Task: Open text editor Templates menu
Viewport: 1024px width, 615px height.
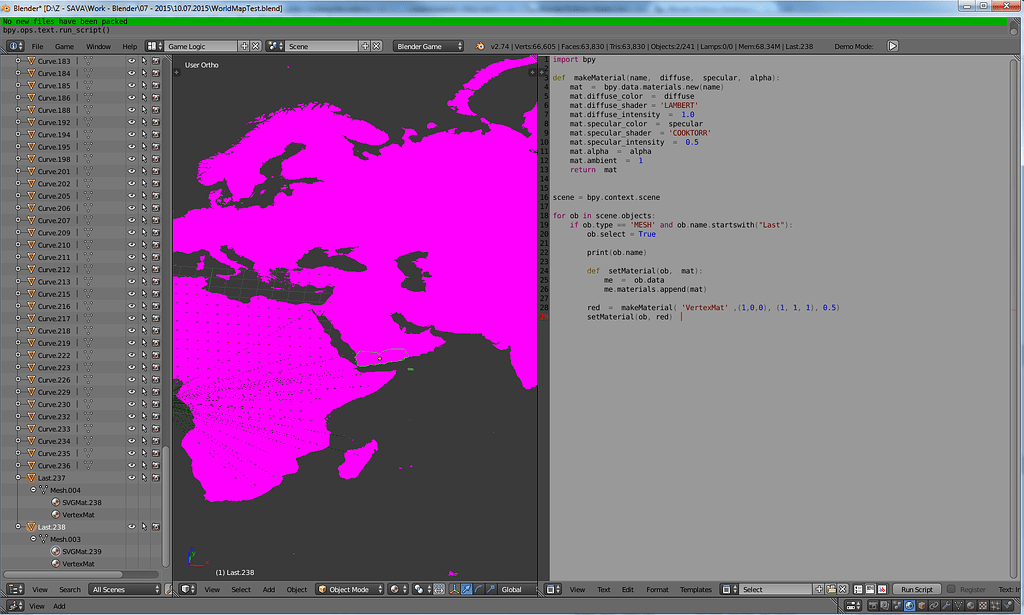Action: (696, 590)
